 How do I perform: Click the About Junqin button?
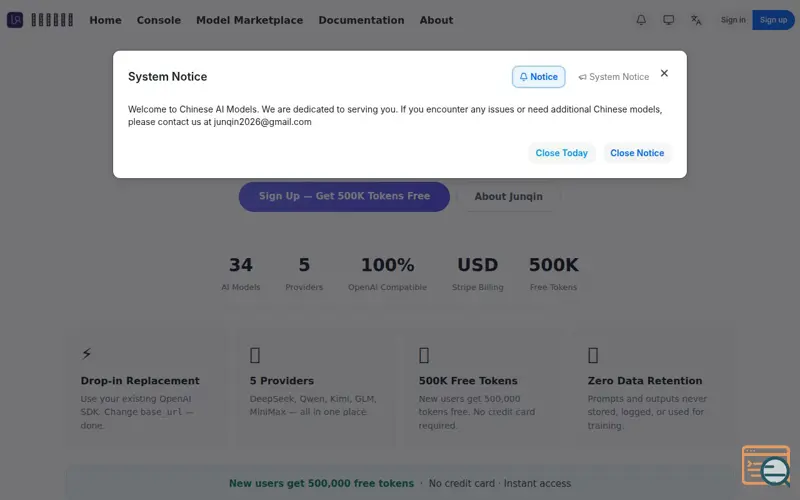[x=509, y=196]
